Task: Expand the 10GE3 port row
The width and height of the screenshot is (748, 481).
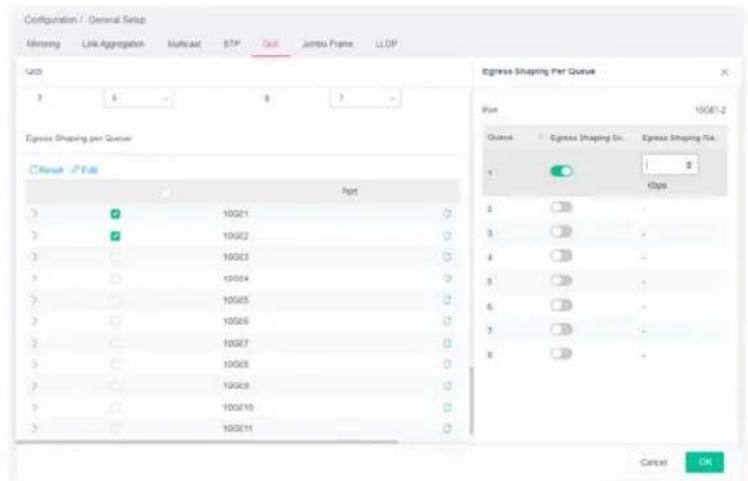Action: (x=34, y=257)
